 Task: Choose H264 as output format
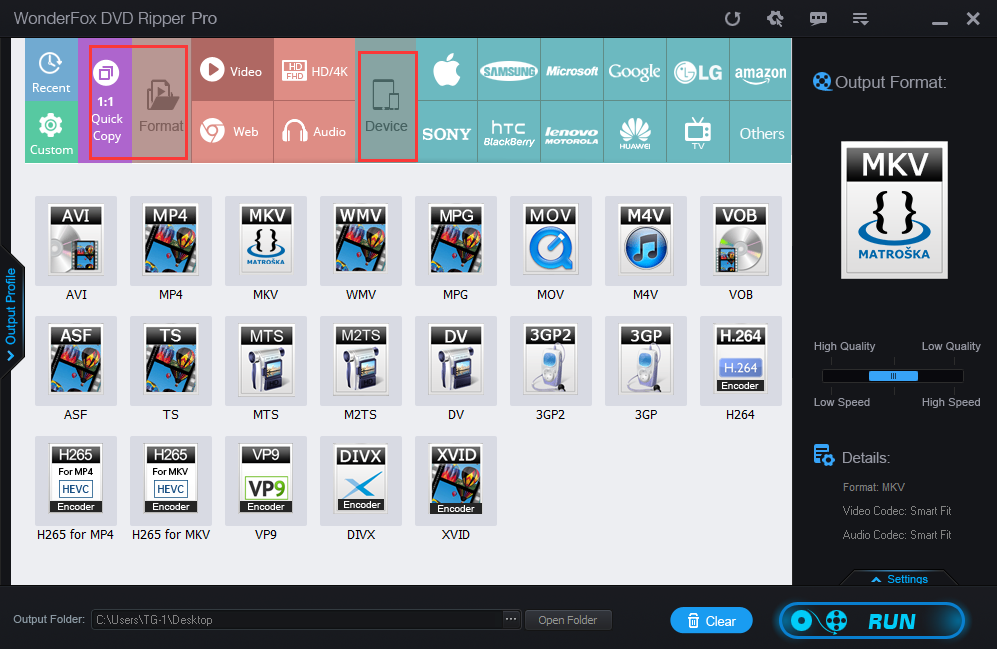(x=740, y=361)
